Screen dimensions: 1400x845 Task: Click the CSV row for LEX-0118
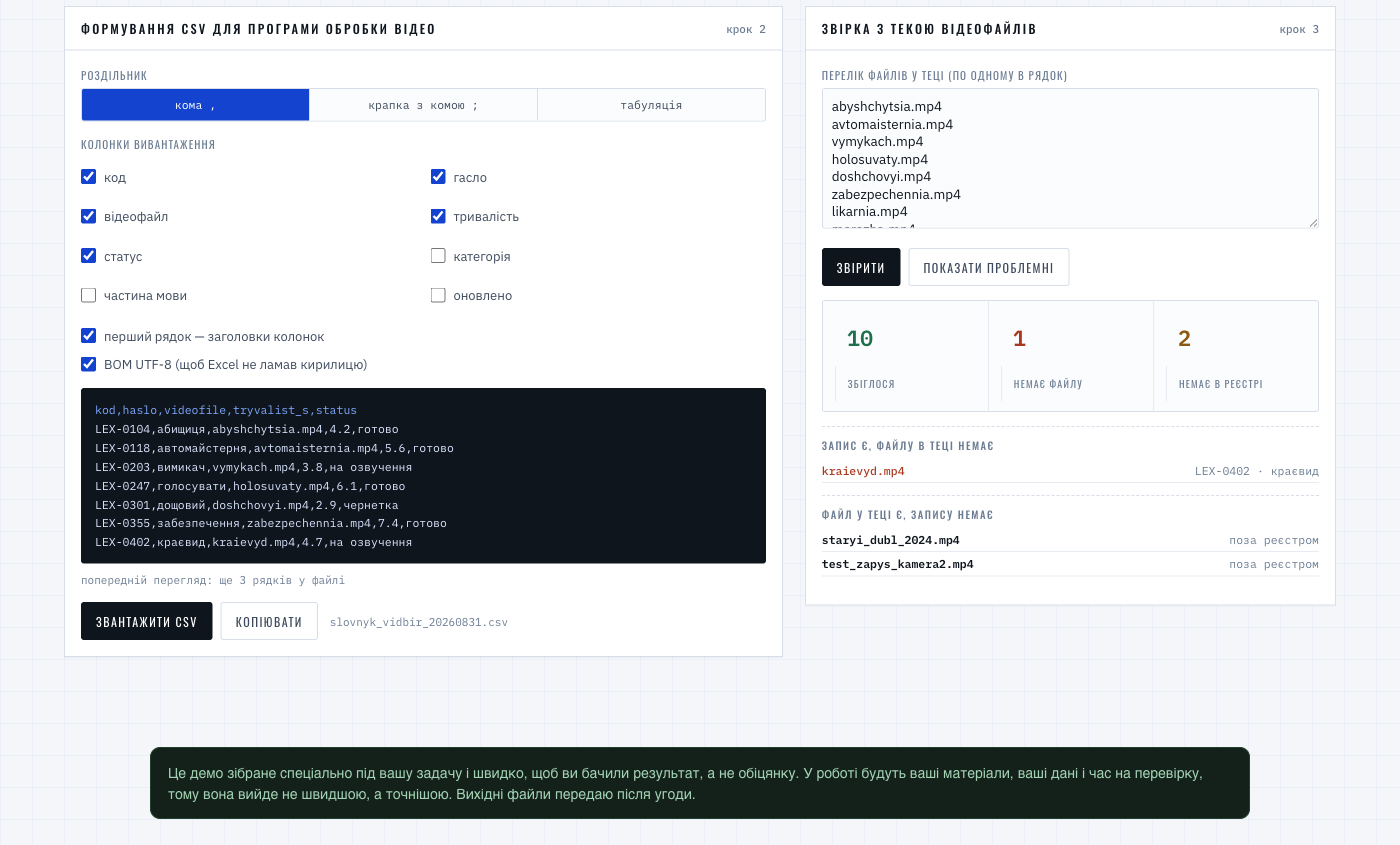pyautogui.click(x=275, y=448)
